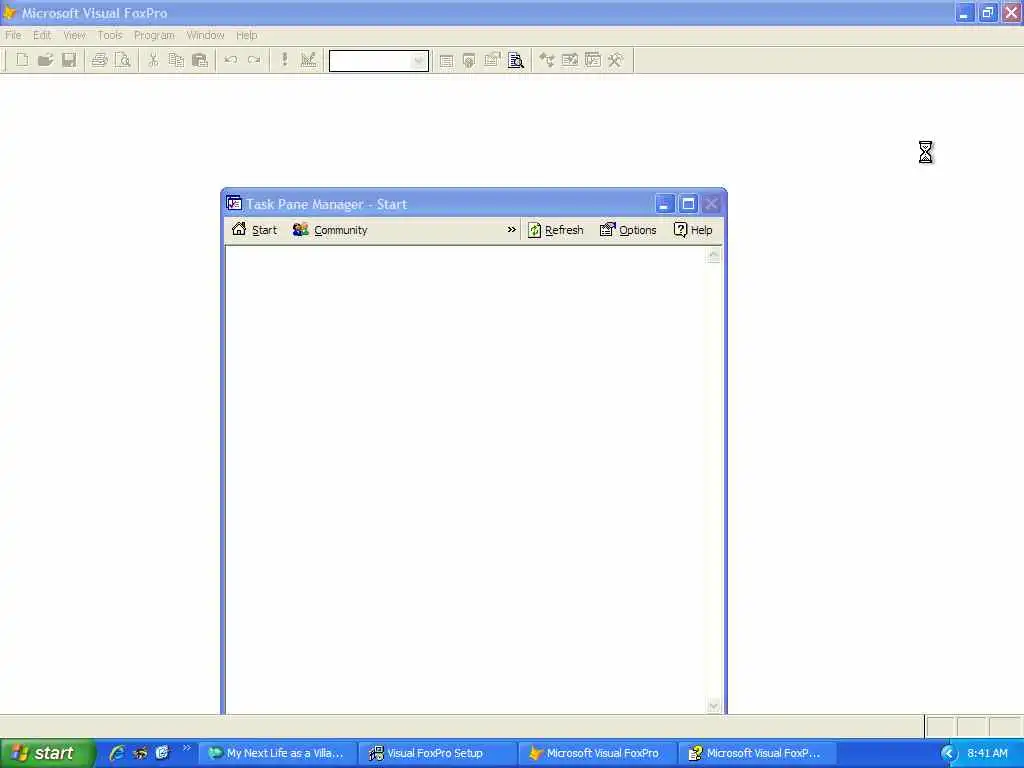Click the Windows start button

click(46, 753)
